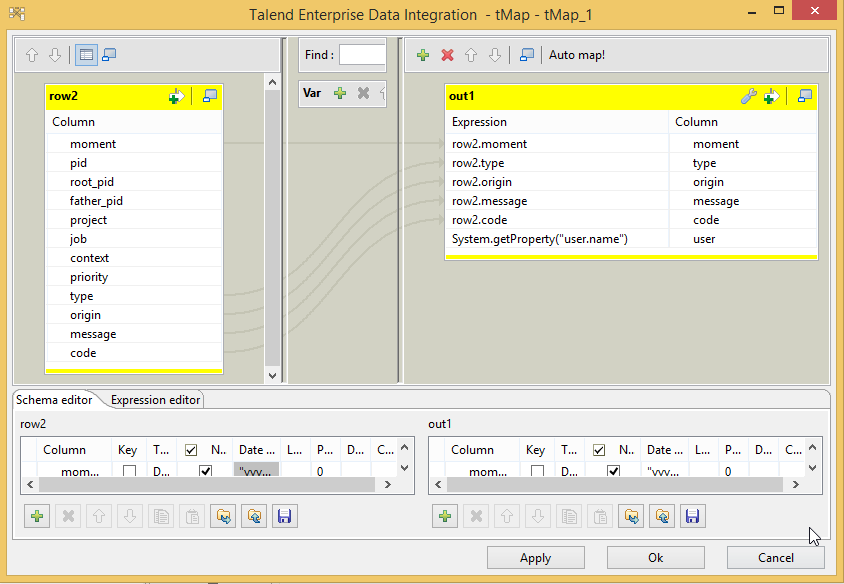Delete selected output table red X
This screenshot has width=844, height=584.
click(447, 55)
